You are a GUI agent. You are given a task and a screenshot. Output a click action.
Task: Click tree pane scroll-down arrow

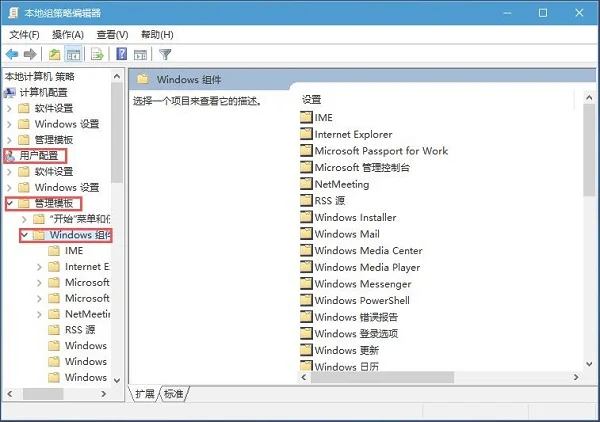(117, 380)
